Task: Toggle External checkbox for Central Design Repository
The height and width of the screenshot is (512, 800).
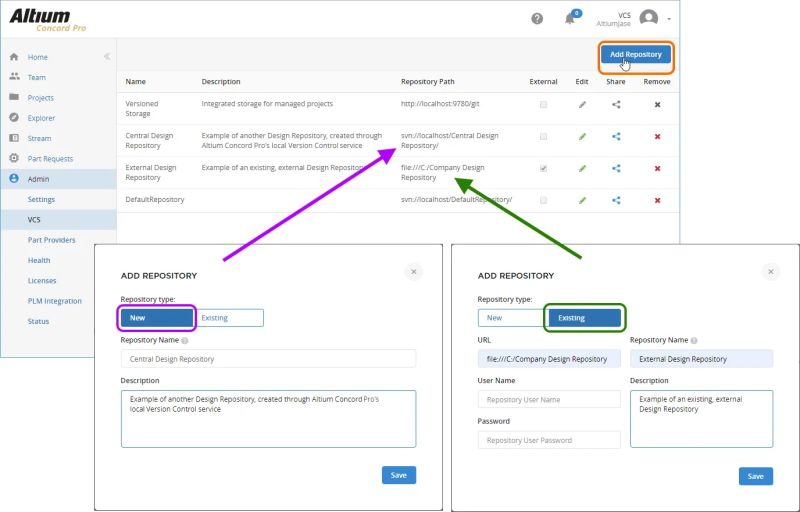Action: coord(543,137)
